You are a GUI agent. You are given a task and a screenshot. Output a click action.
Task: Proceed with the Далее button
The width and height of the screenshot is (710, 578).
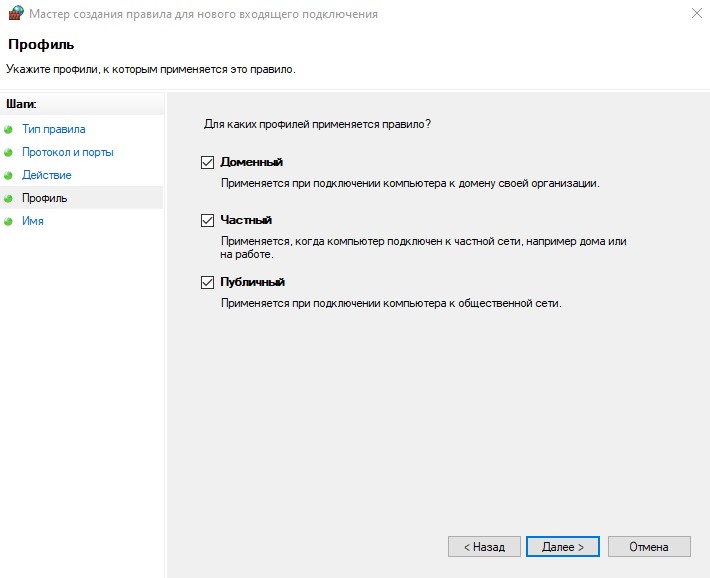click(x=562, y=547)
